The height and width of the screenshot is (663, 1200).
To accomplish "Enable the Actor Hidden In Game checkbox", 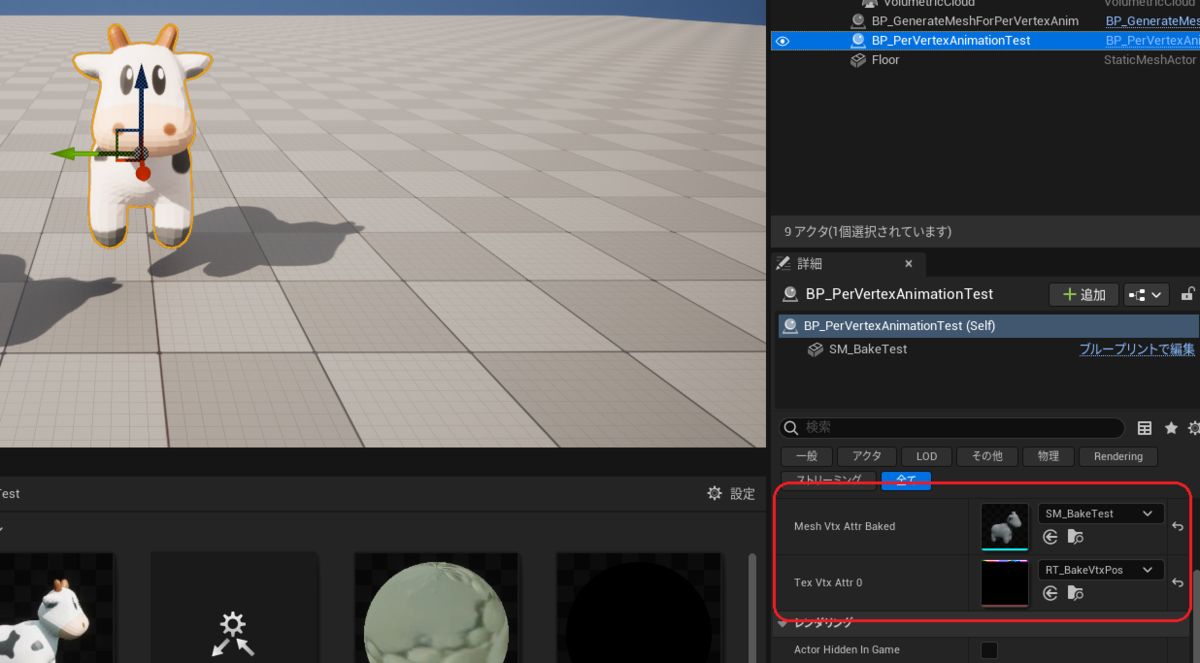I will [x=988, y=649].
